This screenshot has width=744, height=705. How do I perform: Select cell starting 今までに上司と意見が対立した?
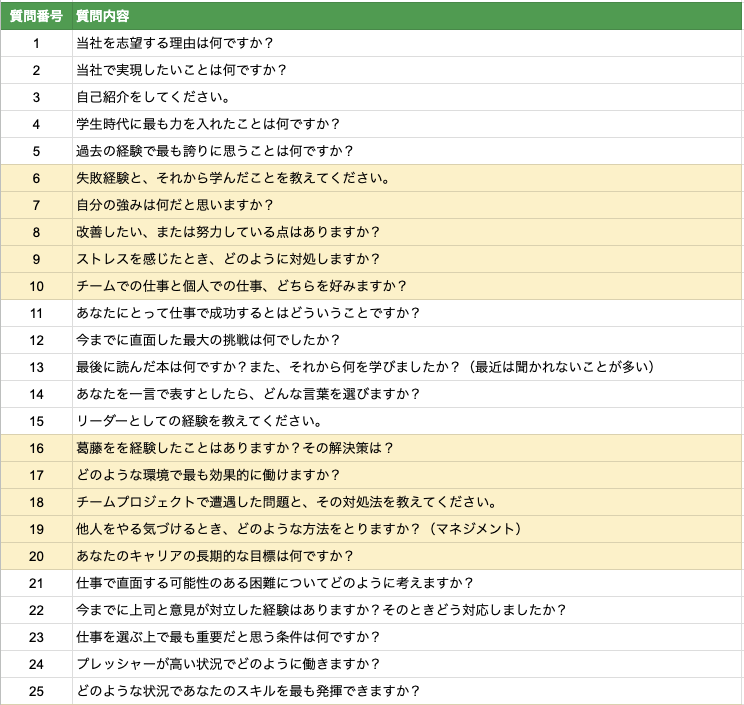click(408, 610)
